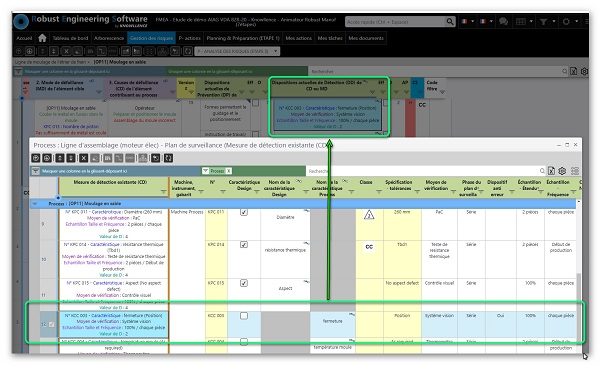Click the search magnifier in quick access box
Viewport: 600px width, 392px height.
point(450,22)
